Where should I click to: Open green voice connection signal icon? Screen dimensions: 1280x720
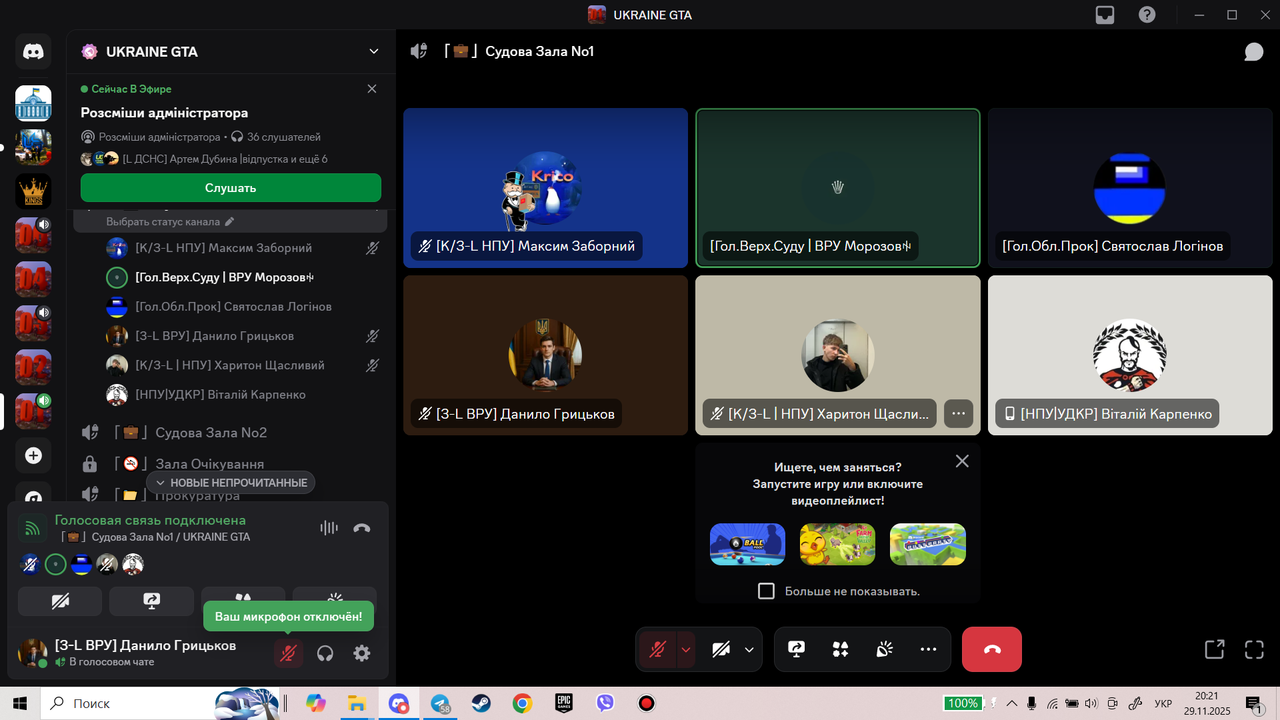33,528
